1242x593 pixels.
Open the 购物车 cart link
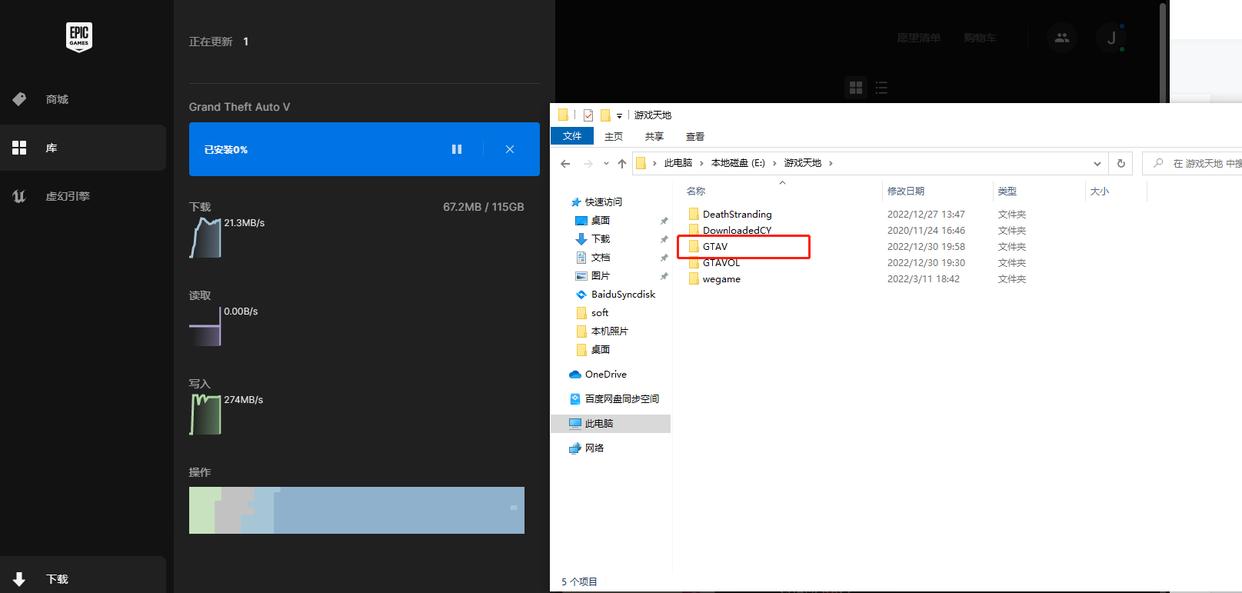tap(980, 38)
